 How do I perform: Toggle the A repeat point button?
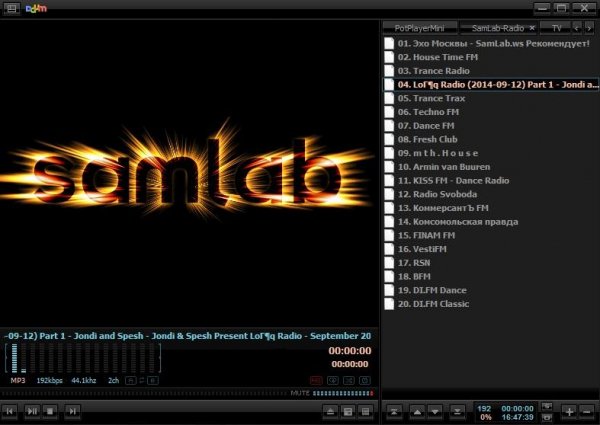pyautogui.click(x=130, y=380)
